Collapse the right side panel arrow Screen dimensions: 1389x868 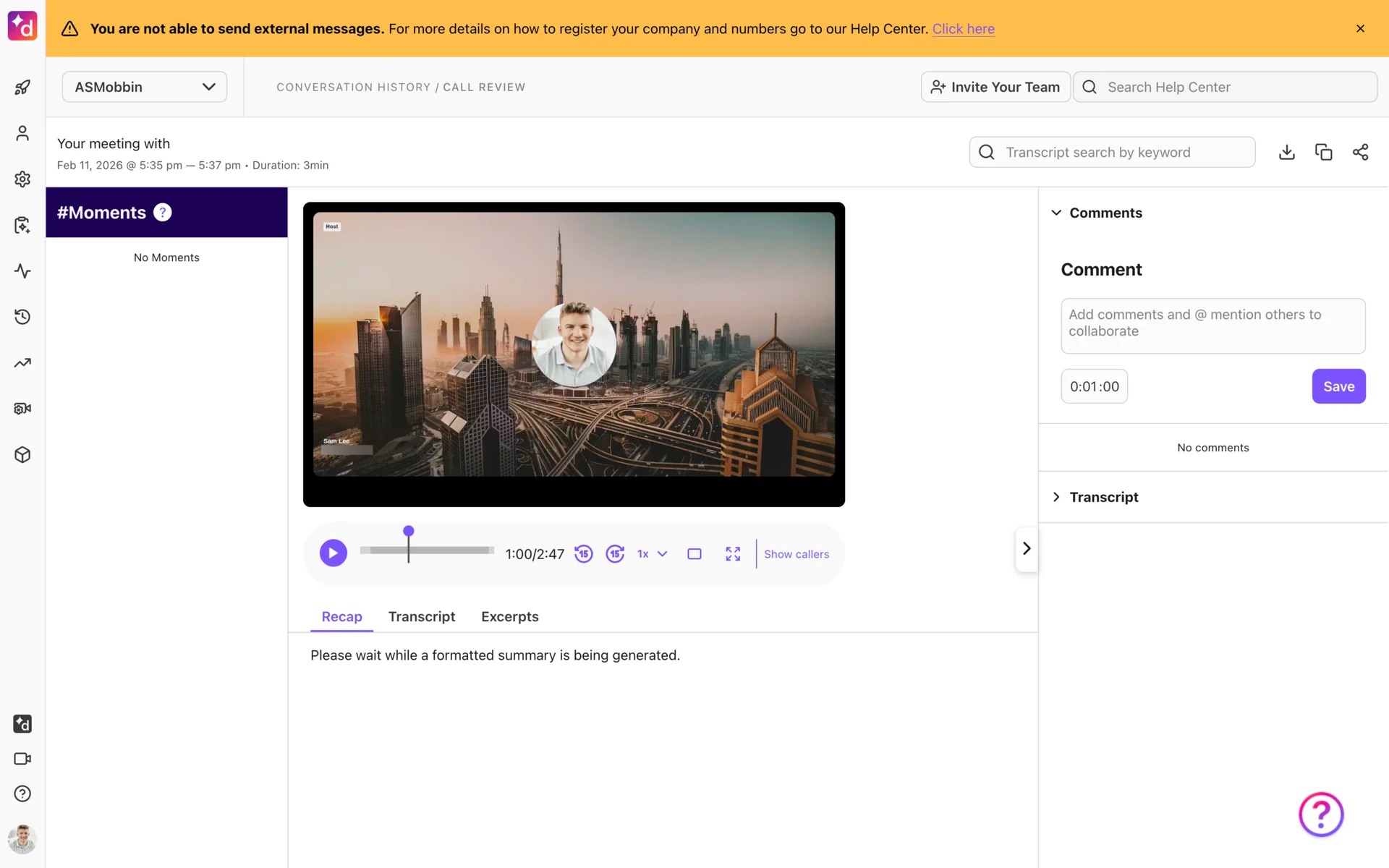point(1026,548)
